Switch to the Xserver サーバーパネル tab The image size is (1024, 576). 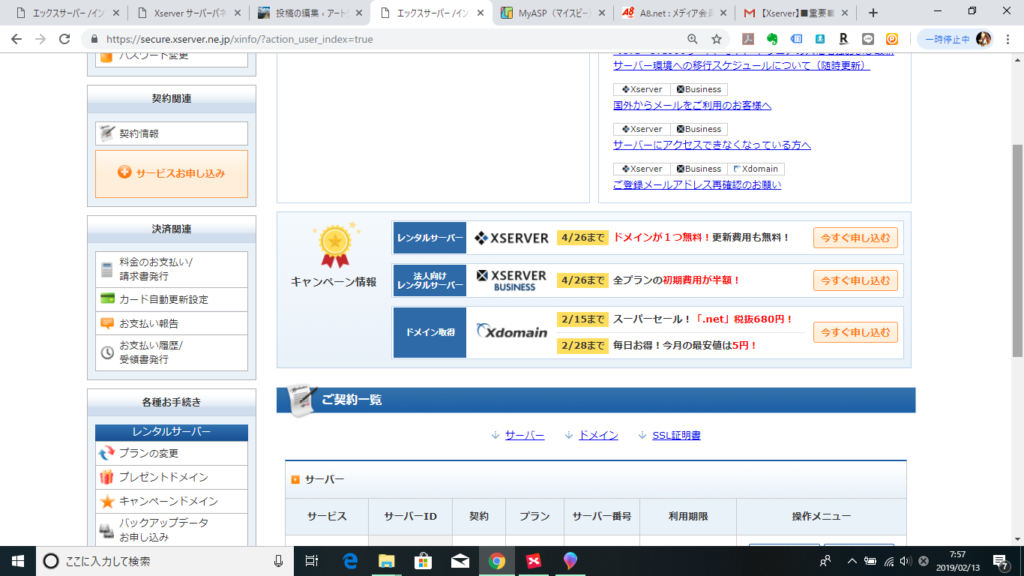[189, 13]
